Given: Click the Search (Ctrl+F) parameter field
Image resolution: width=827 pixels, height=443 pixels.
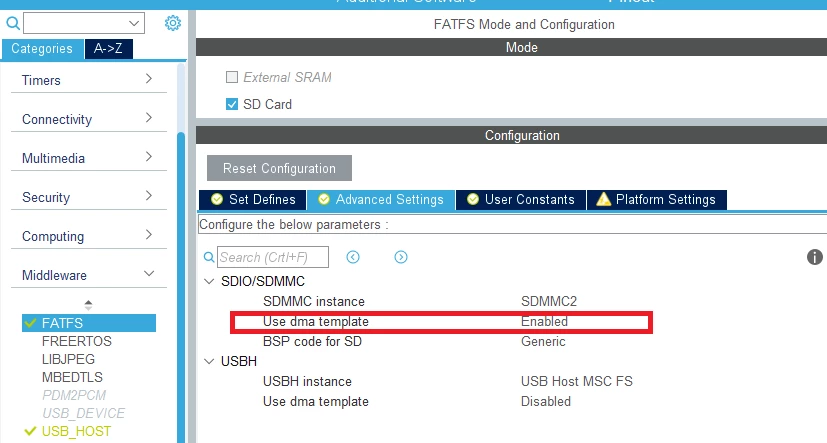Looking at the screenshot, I should tap(273, 257).
